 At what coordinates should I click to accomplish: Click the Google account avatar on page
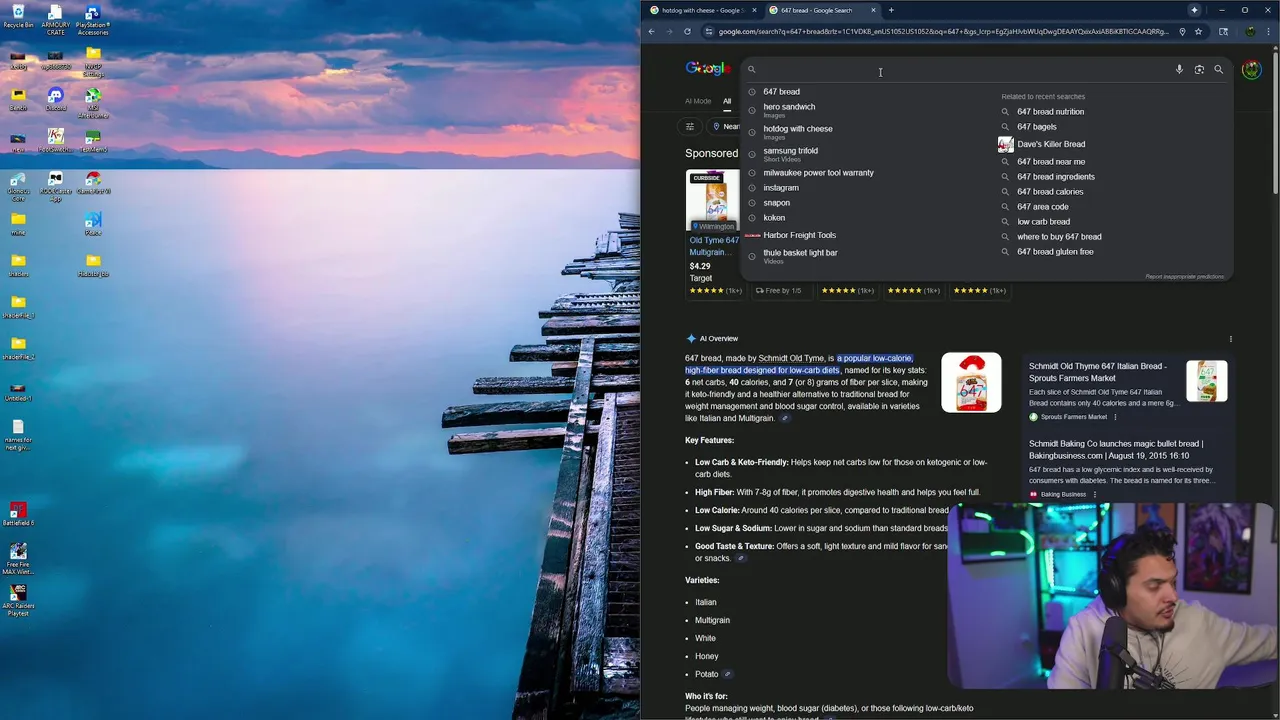point(1251,70)
